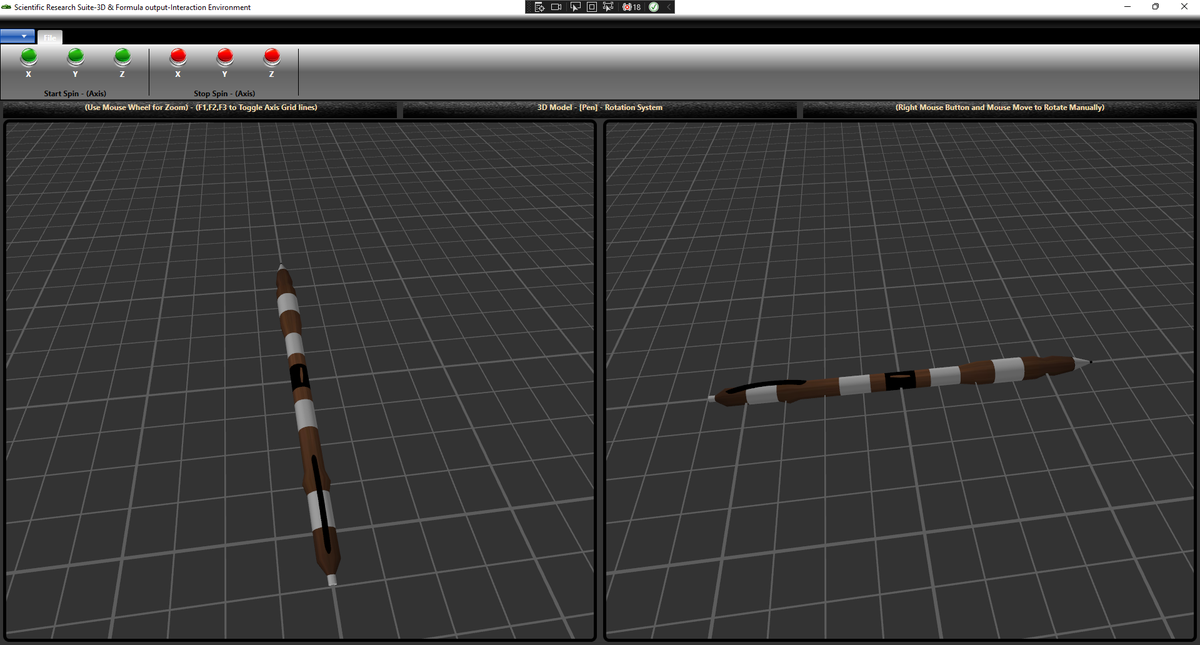Click the 3D Model Pen Rotation System header
This screenshot has height=645, width=1200.
point(601,107)
